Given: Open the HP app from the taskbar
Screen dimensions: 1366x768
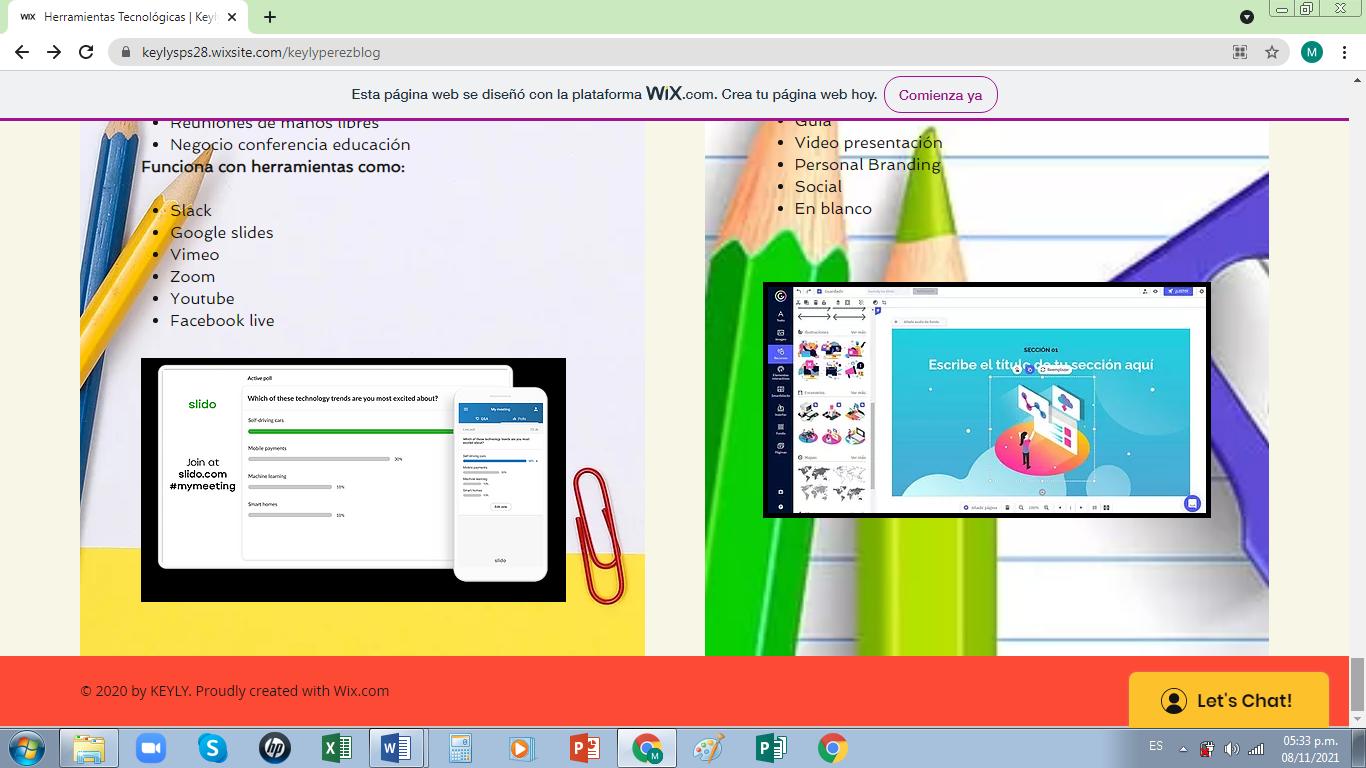Looking at the screenshot, I should [274, 748].
